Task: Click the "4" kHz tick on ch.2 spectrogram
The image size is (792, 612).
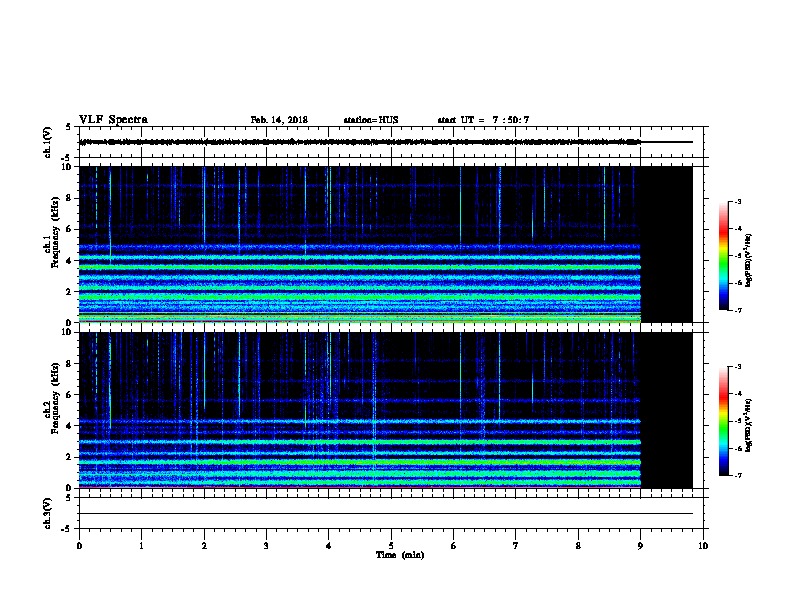Action: click(x=70, y=426)
